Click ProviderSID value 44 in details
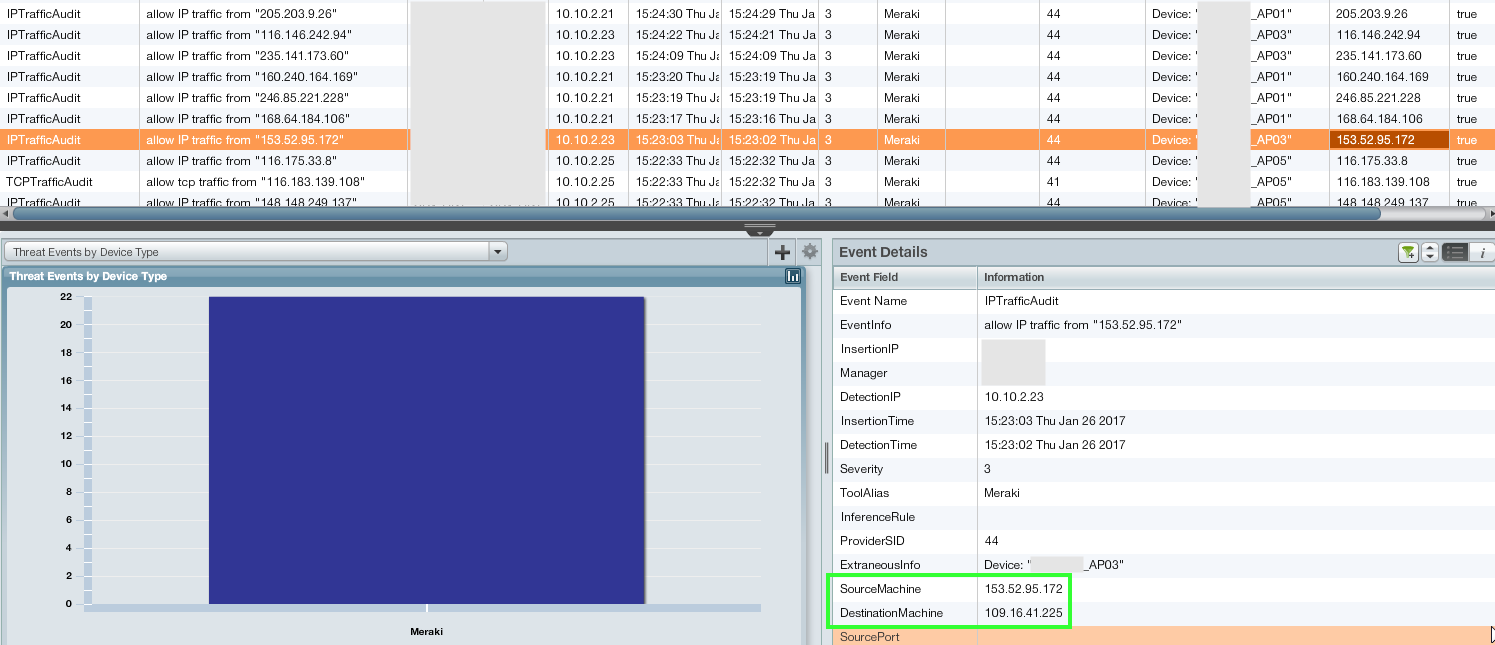 [x=991, y=541]
